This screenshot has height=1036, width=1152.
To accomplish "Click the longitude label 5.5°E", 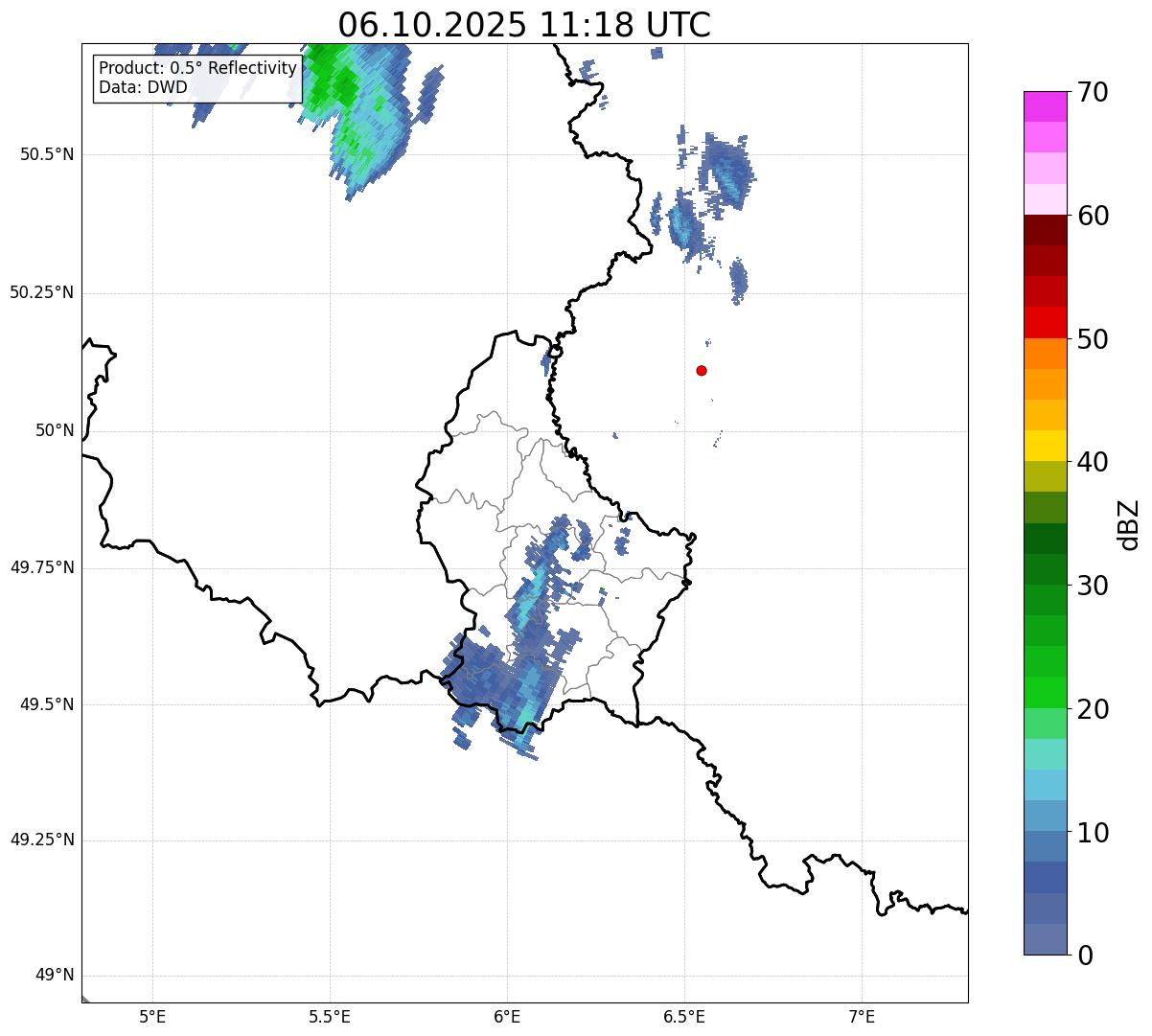I will click(x=330, y=1017).
